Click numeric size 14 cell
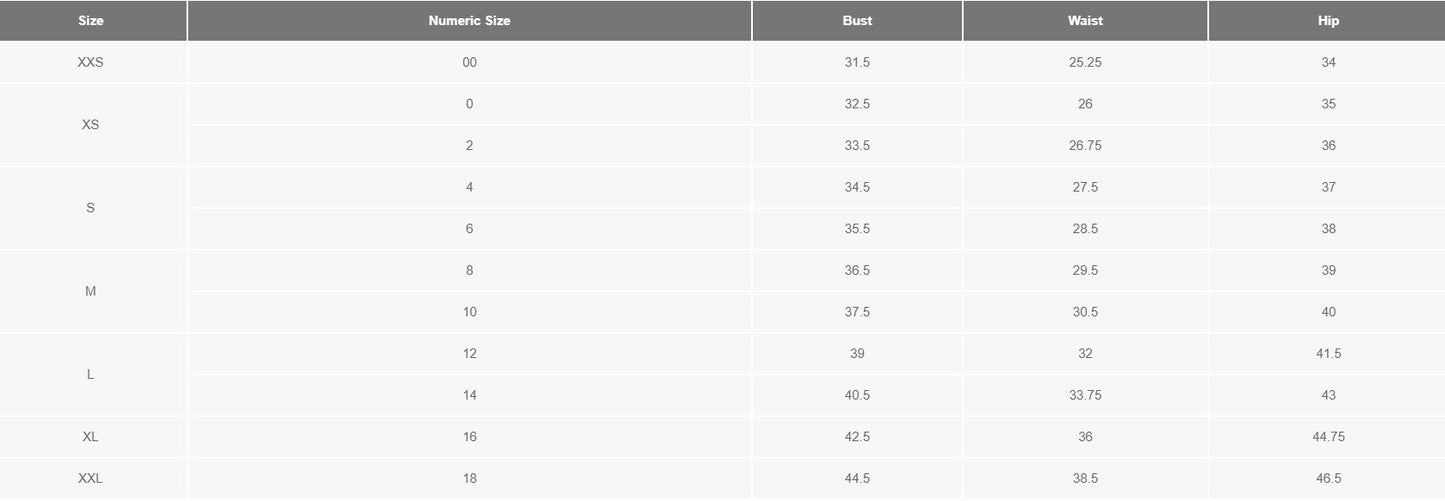Viewport: 1445px width, 501px height. [469, 395]
